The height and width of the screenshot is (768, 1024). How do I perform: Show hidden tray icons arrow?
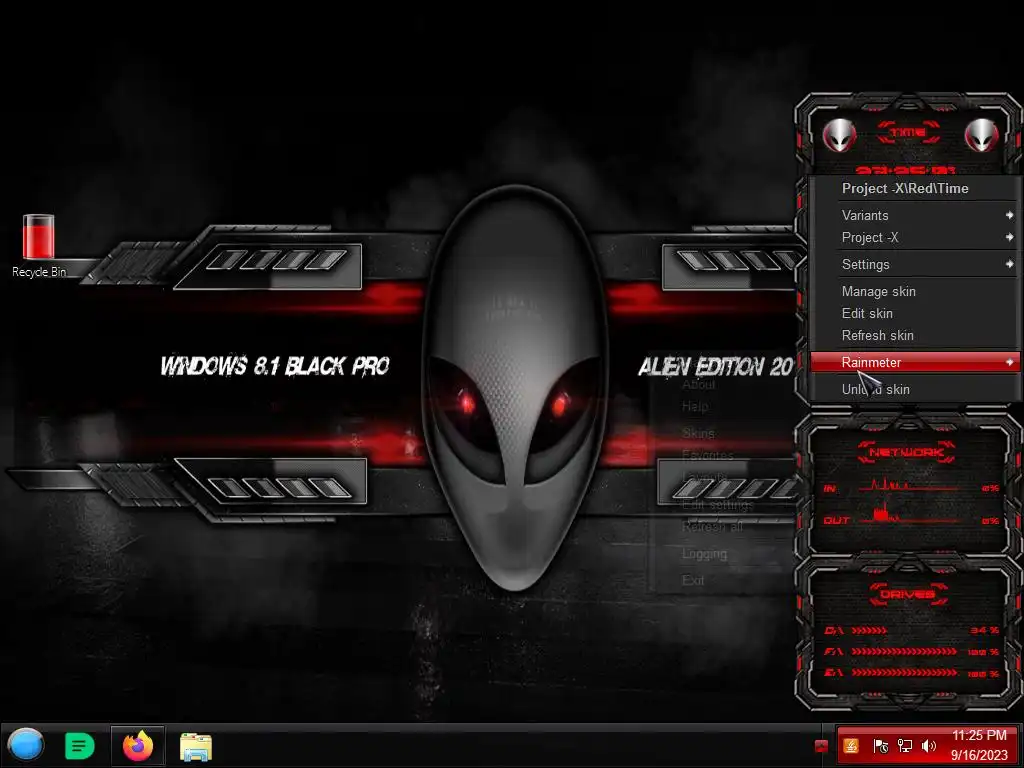click(x=822, y=746)
